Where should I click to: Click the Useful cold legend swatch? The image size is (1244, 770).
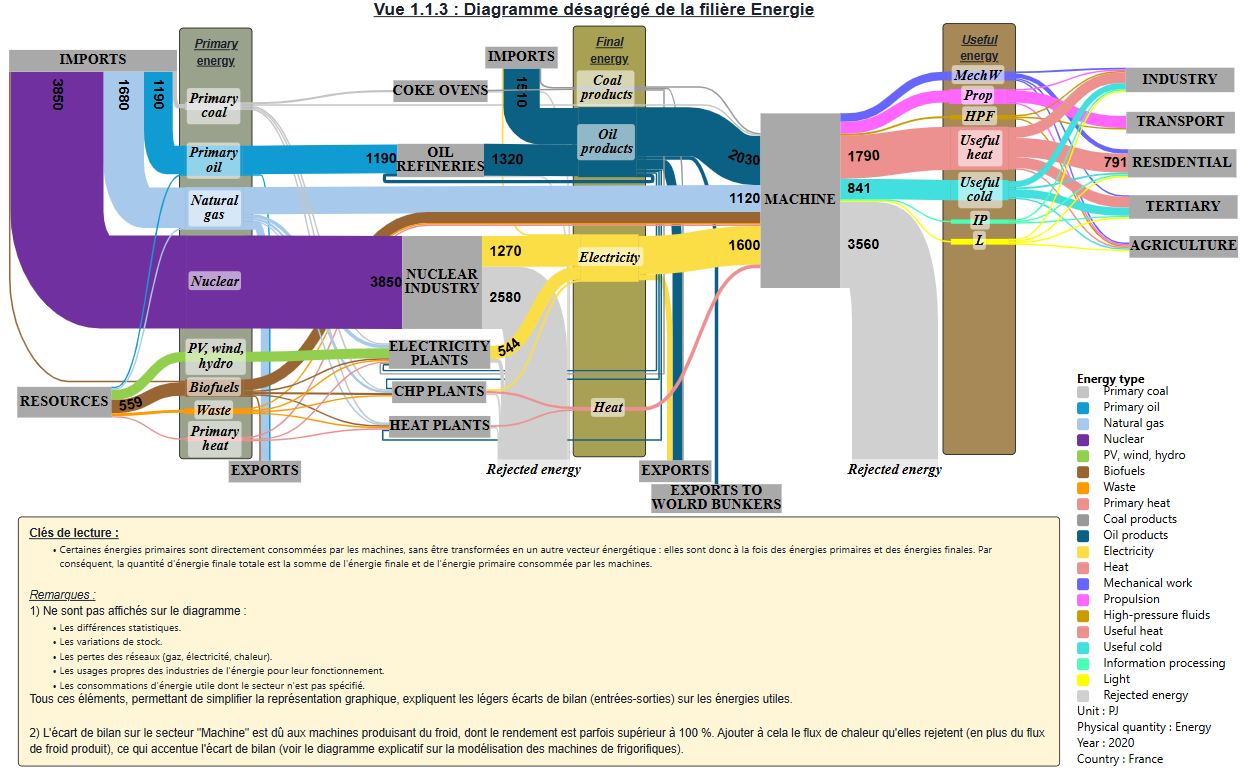click(1086, 647)
